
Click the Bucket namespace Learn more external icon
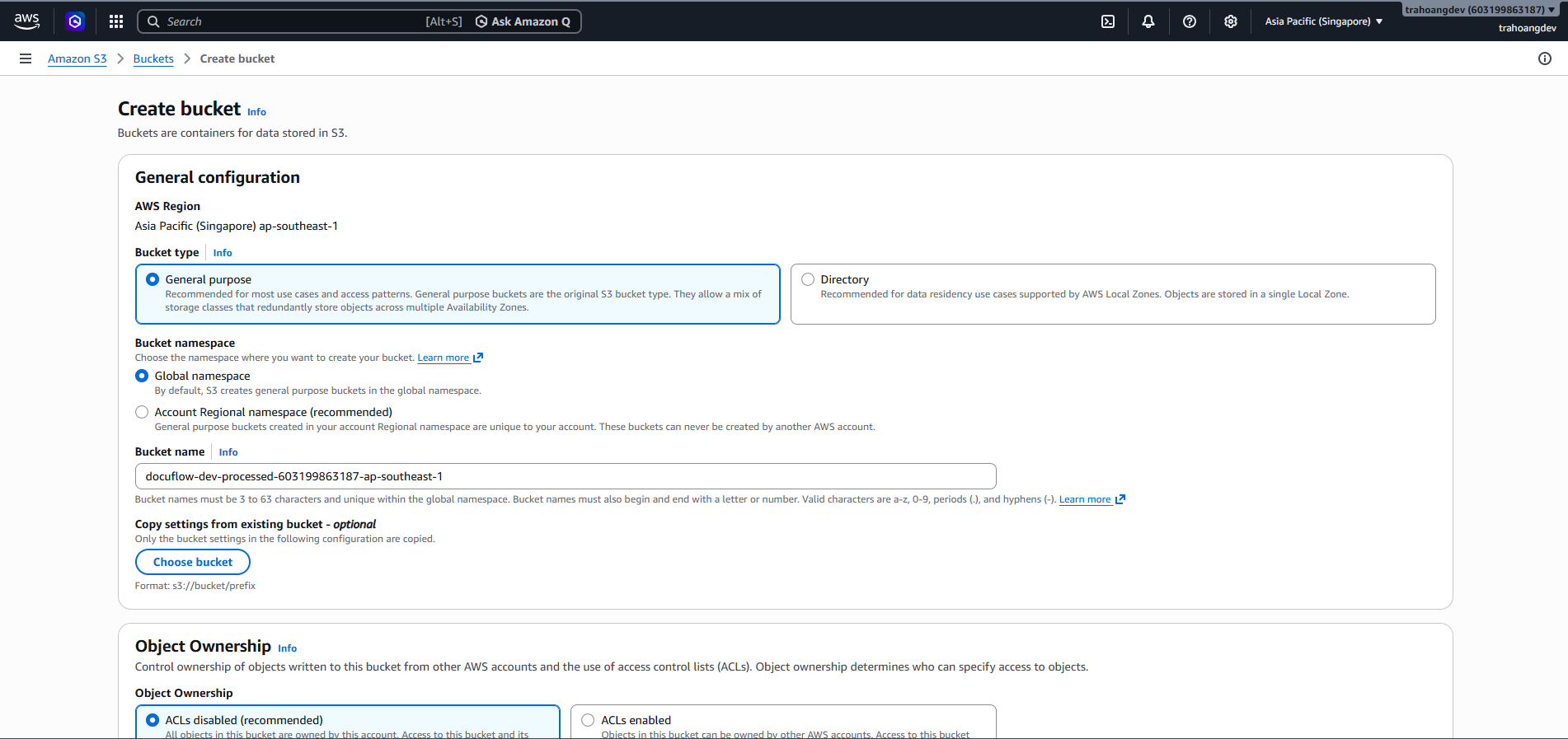tap(478, 358)
